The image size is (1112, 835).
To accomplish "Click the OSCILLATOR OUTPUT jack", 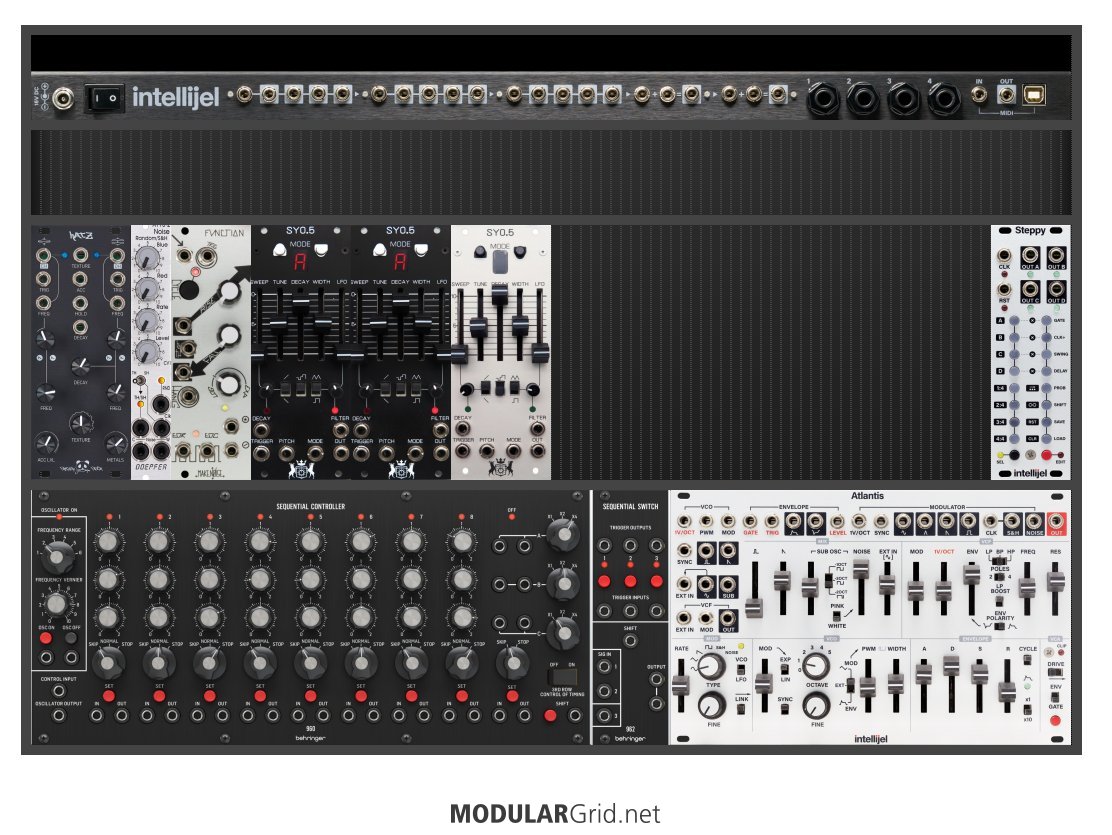I will [58, 715].
